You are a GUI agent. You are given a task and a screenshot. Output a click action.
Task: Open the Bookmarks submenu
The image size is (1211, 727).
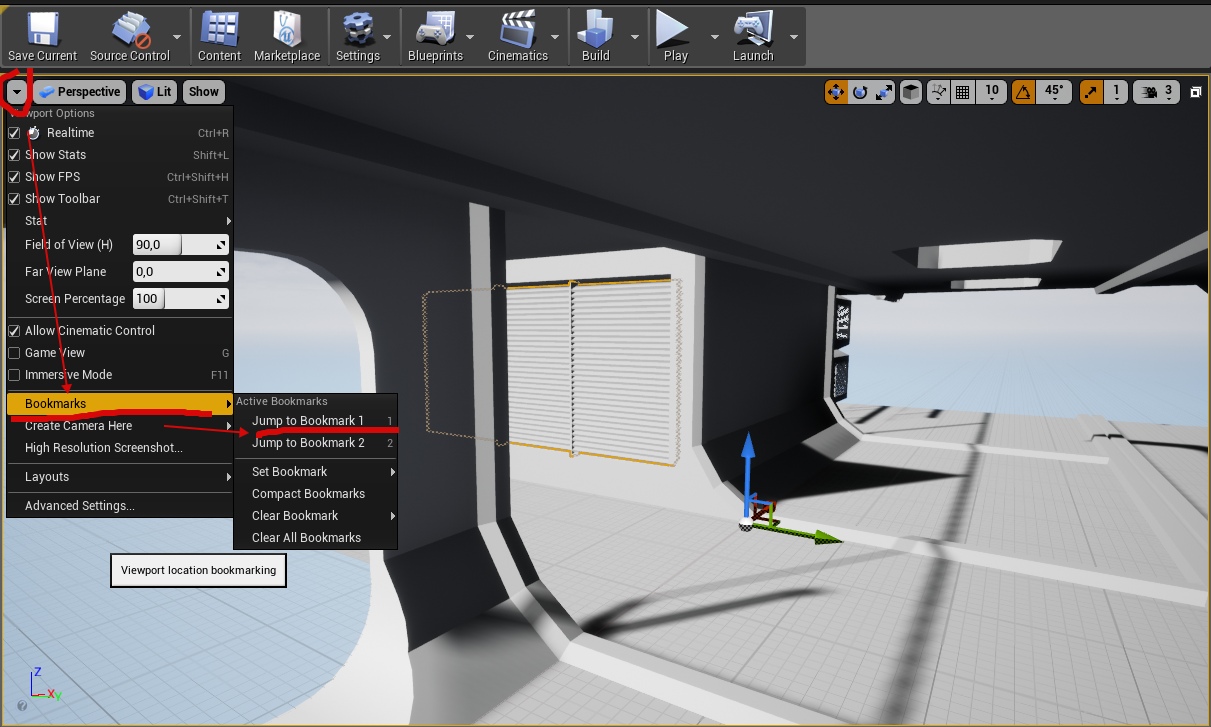[120, 404]
